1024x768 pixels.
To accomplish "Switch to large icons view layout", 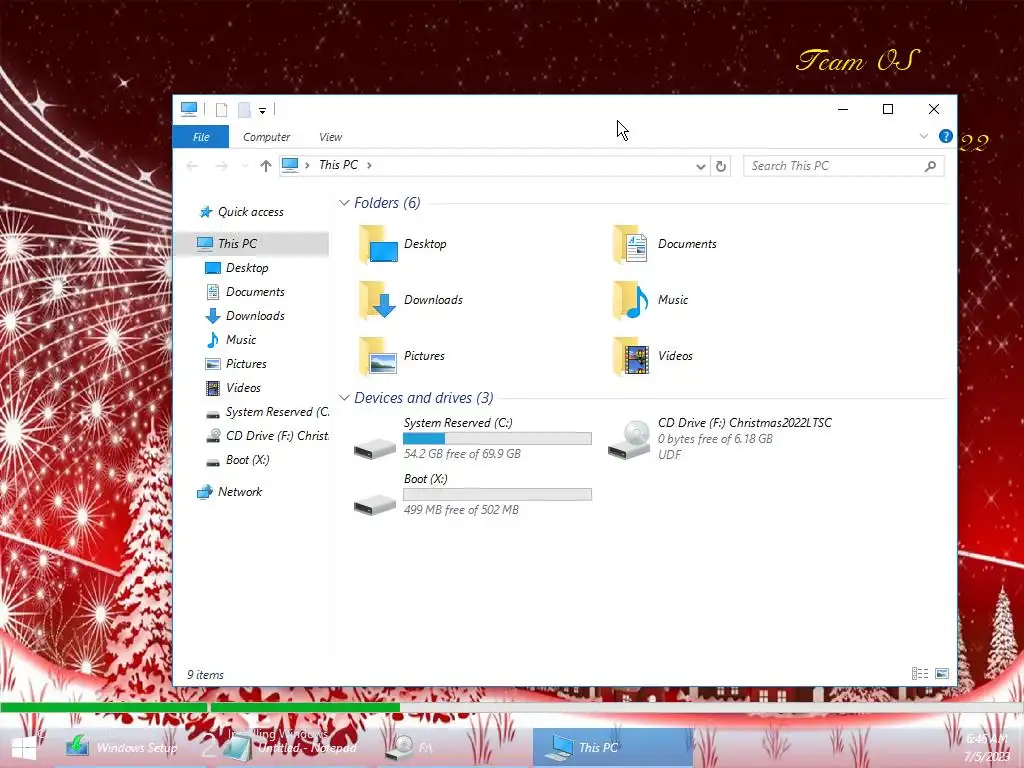I will [x=941, y=673].
